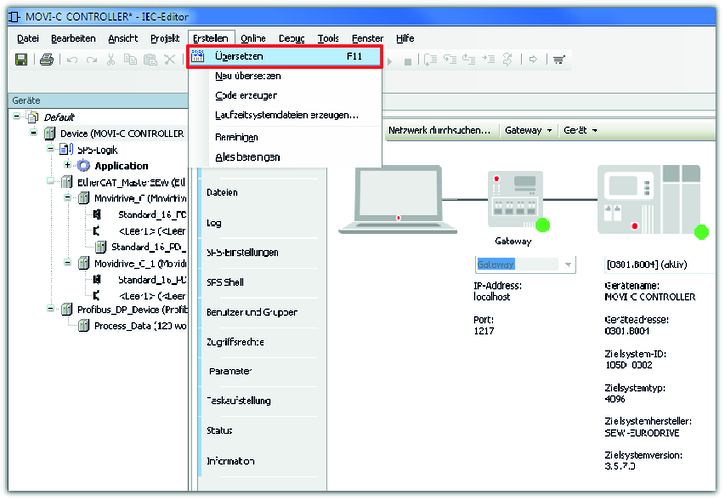725x501 pixels.
Task: Open the SPS Shell tab
Action: pyautogui.click(x=224, y=282)
